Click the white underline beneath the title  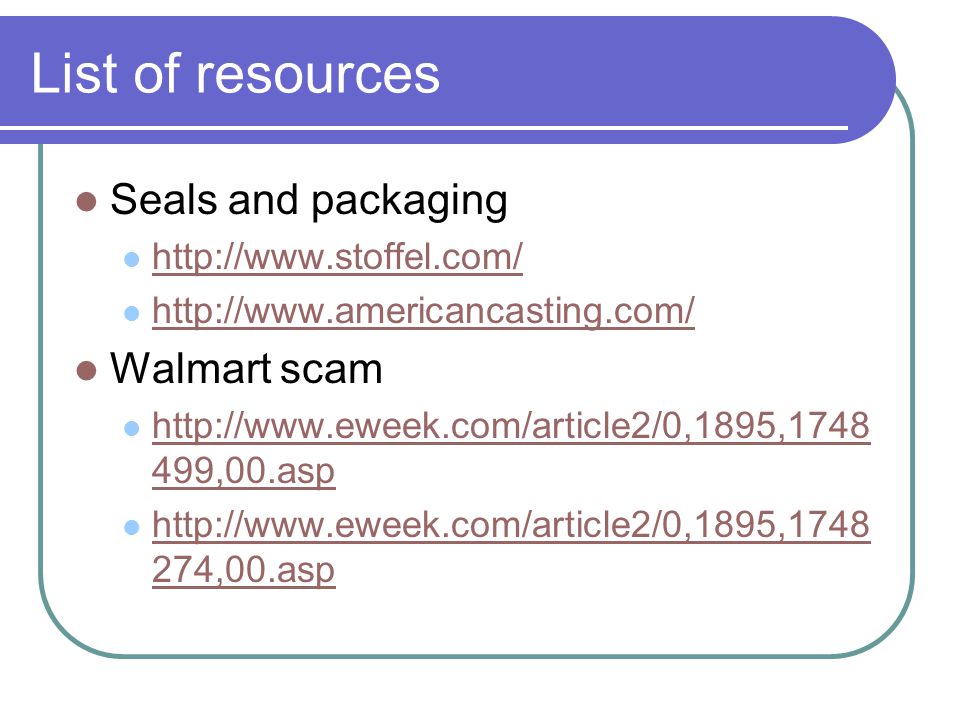pos(424,128)
